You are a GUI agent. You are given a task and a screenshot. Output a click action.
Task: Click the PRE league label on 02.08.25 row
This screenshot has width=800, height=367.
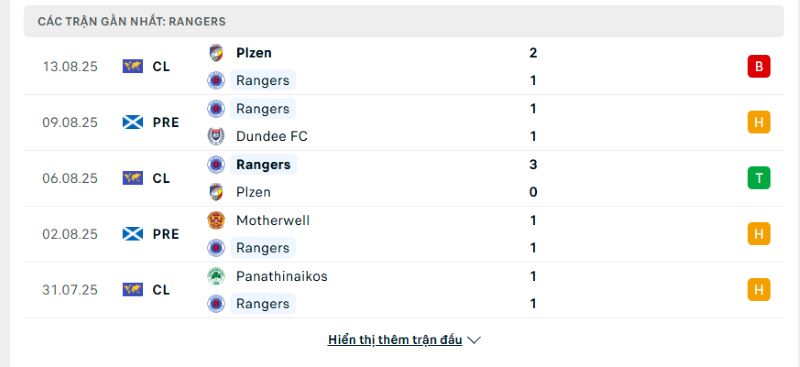pyautogui.click(x=166, y=234)
